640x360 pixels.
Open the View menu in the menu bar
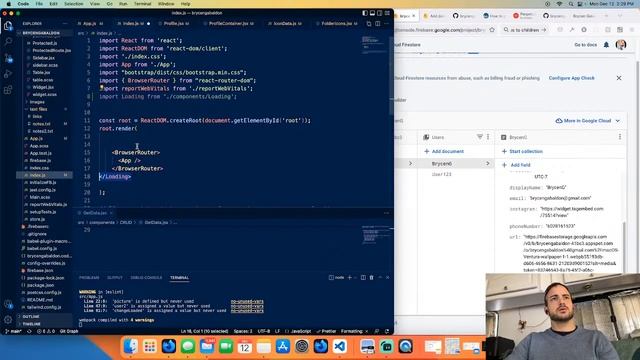click(x=95, y=4)
